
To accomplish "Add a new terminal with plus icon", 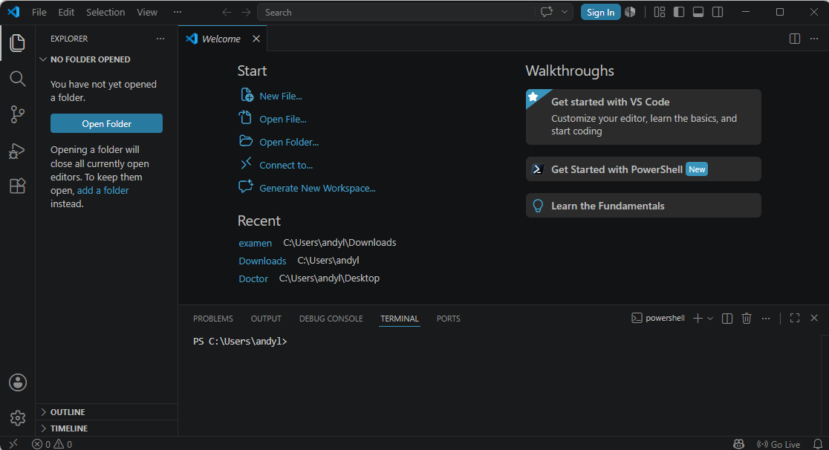I will pos(697,318).
